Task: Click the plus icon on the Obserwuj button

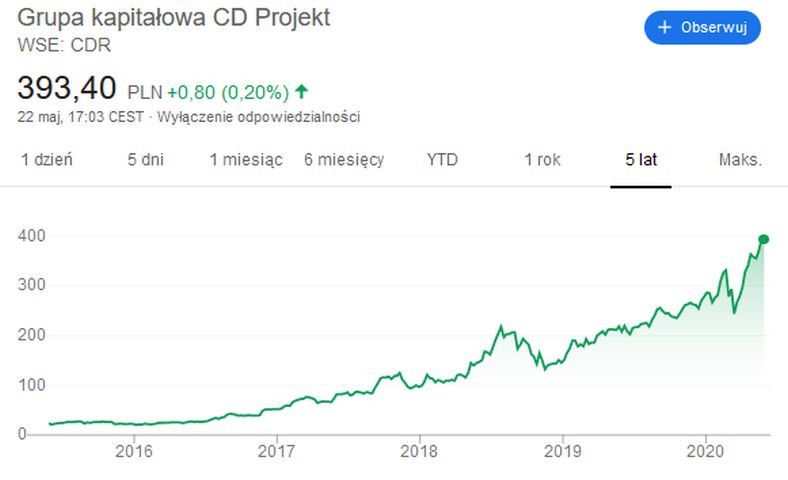Action: (x=665, y=28)
